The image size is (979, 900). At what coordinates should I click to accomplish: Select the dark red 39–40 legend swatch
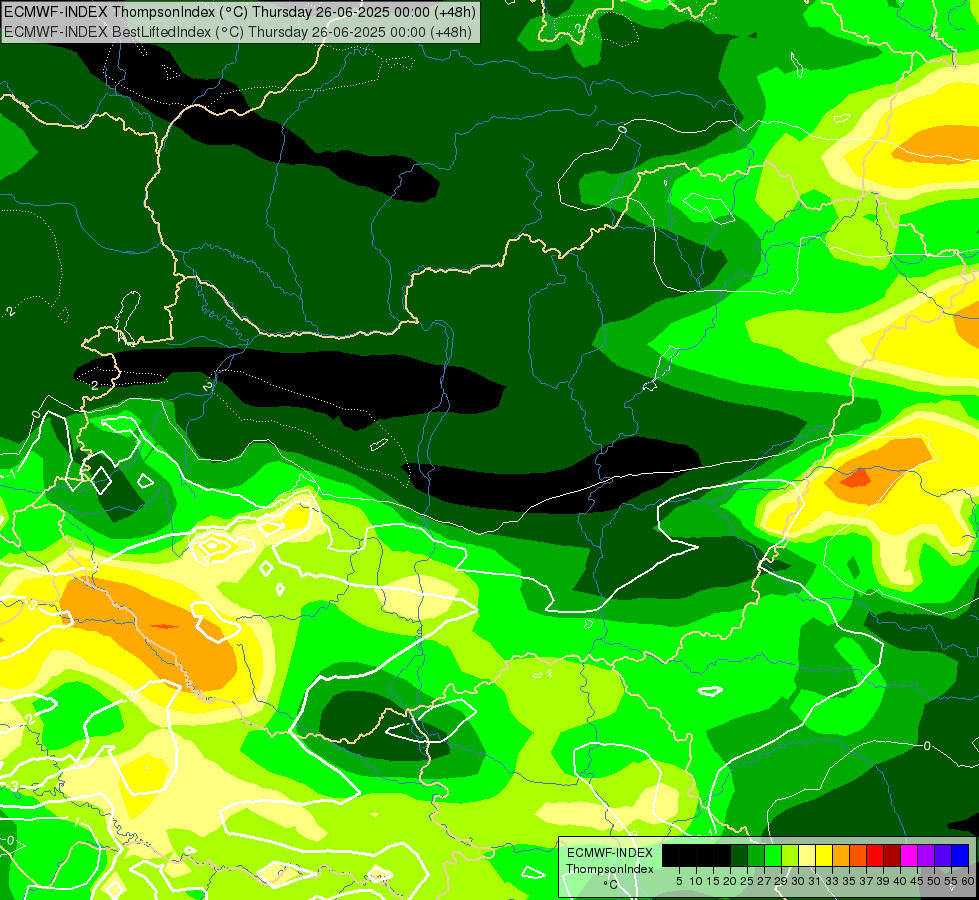click(892, 856)
